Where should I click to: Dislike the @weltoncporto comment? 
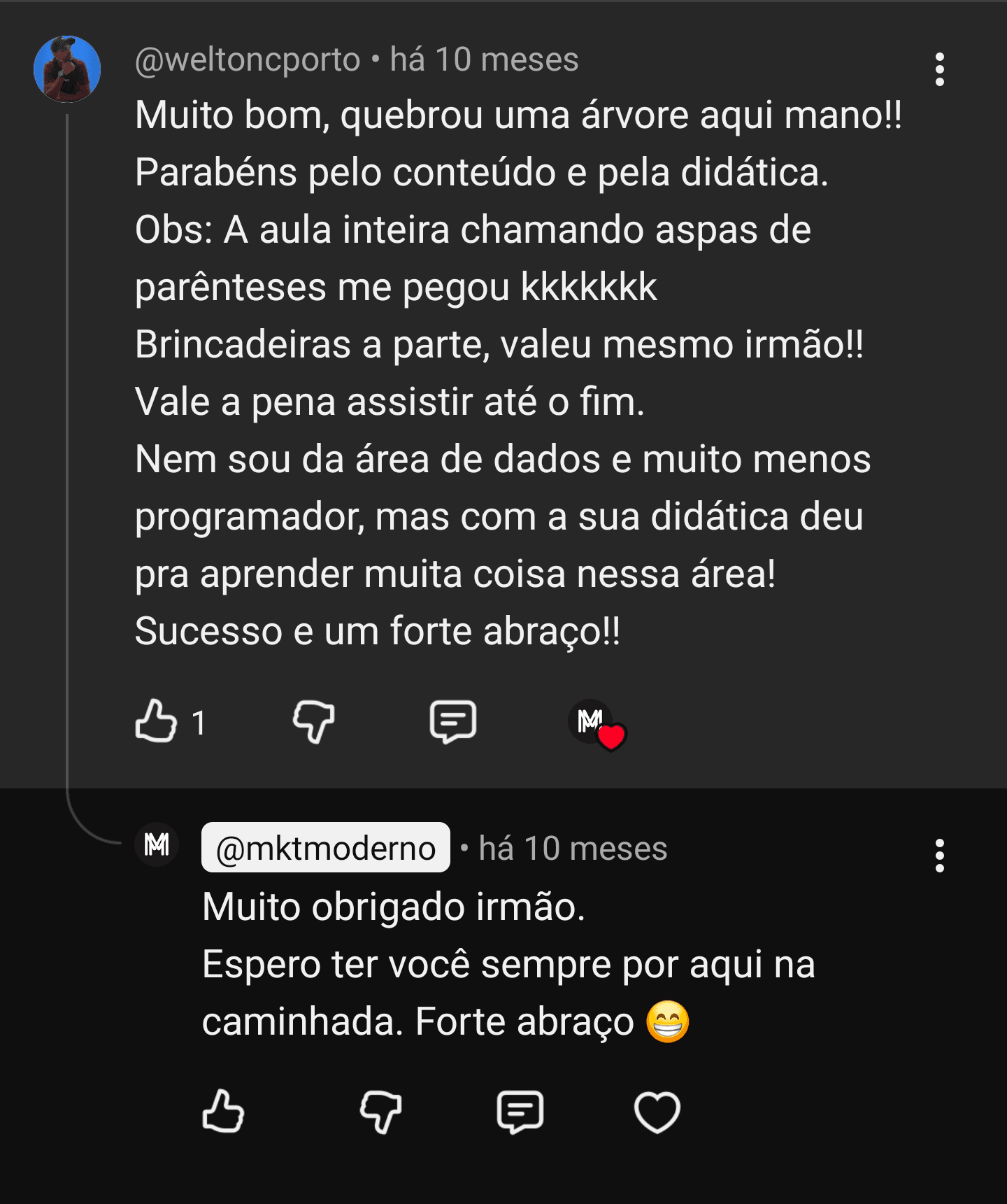point(313,721)
